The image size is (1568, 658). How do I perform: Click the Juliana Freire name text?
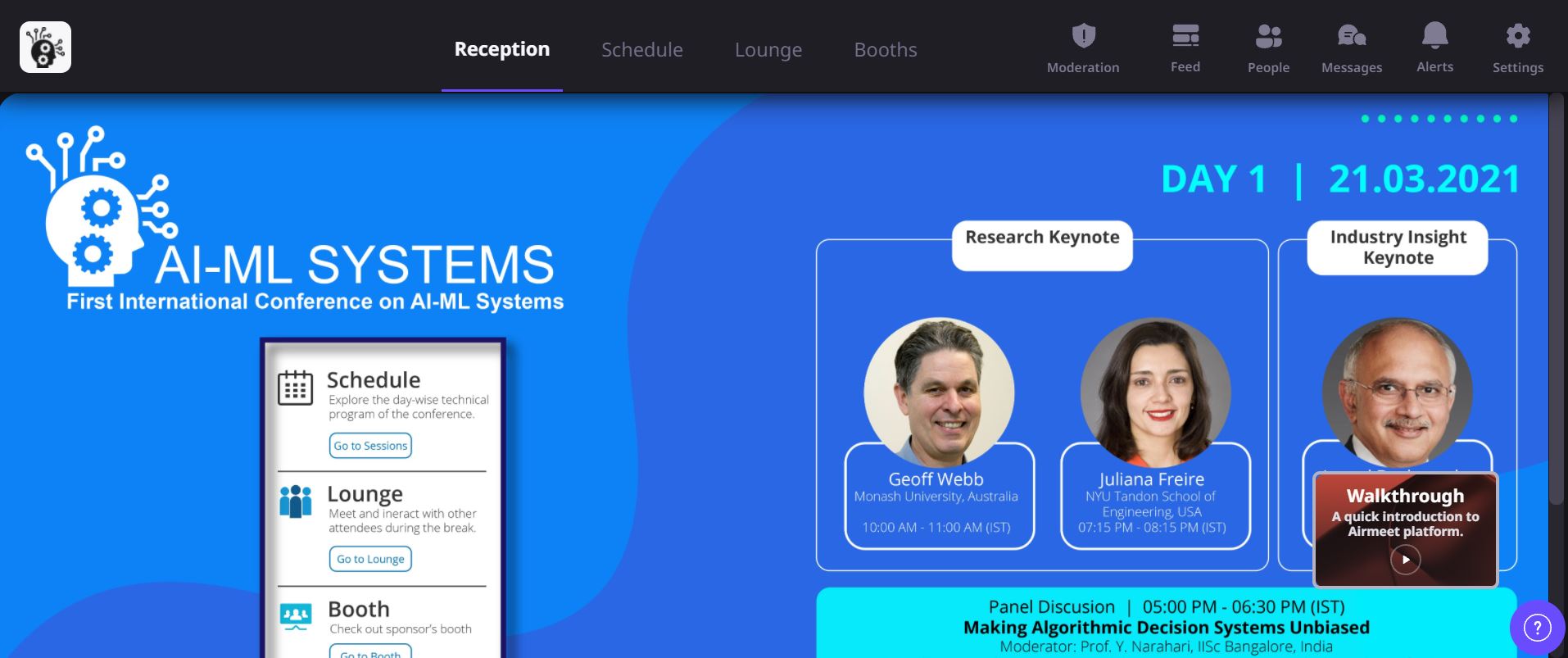click(1151, 479)
